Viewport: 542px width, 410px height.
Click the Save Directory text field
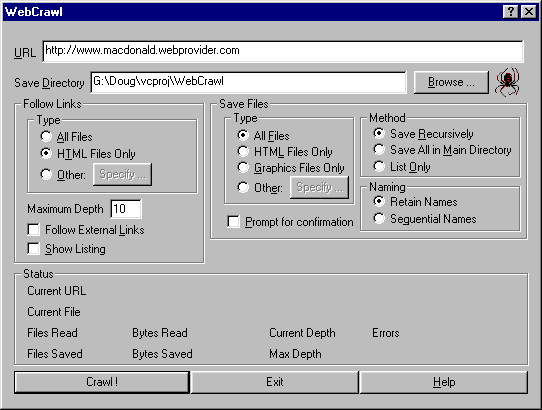(248, 82)
